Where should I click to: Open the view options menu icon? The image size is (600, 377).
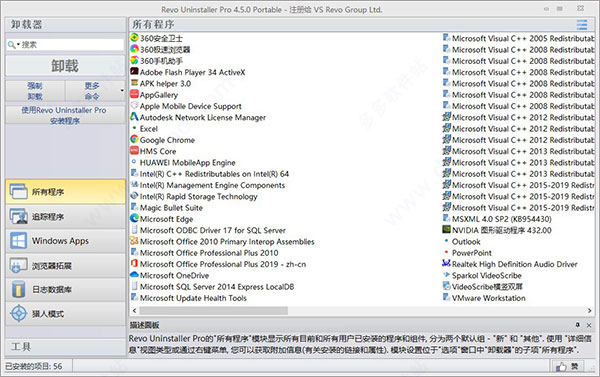[x=582, y=24]
